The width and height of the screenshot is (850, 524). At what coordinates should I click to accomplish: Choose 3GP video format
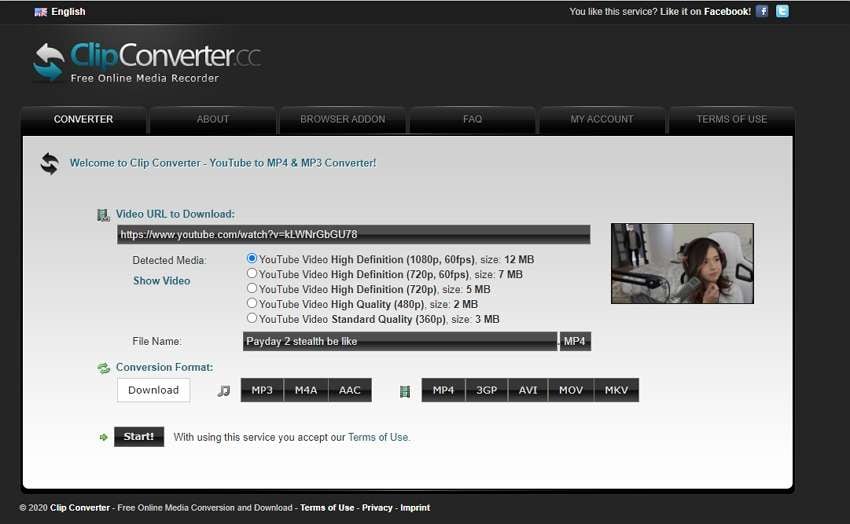pos(487,390)
